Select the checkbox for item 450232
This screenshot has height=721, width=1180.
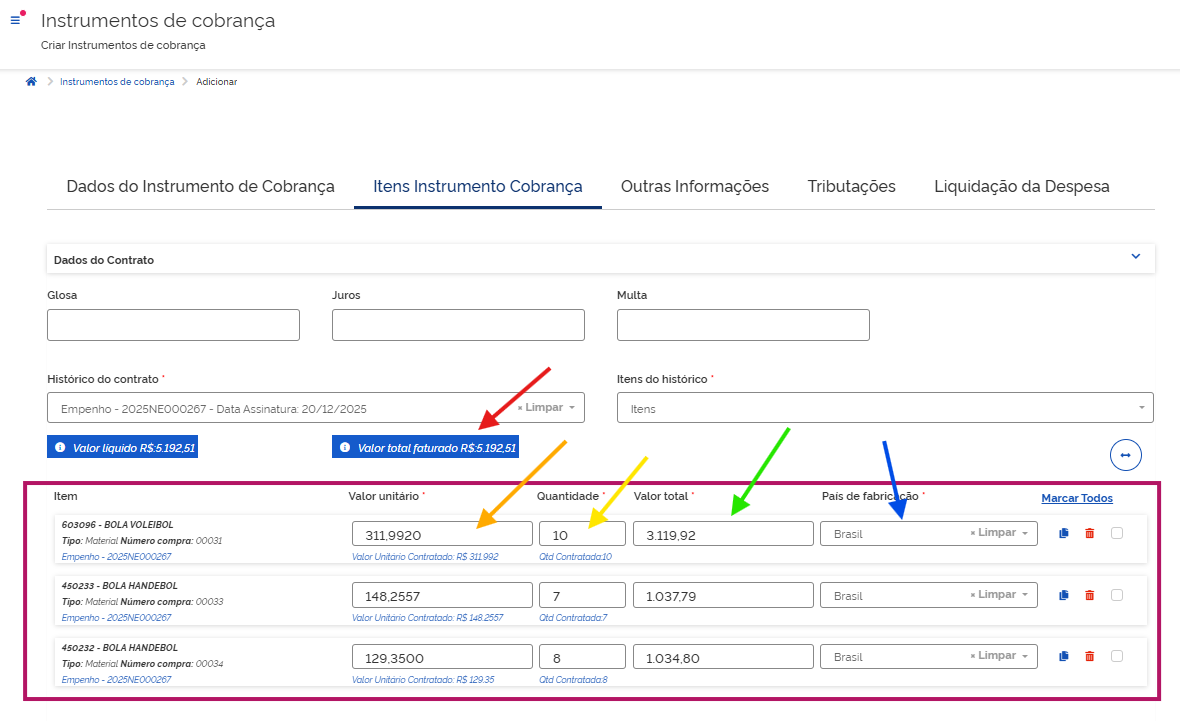1117,656
